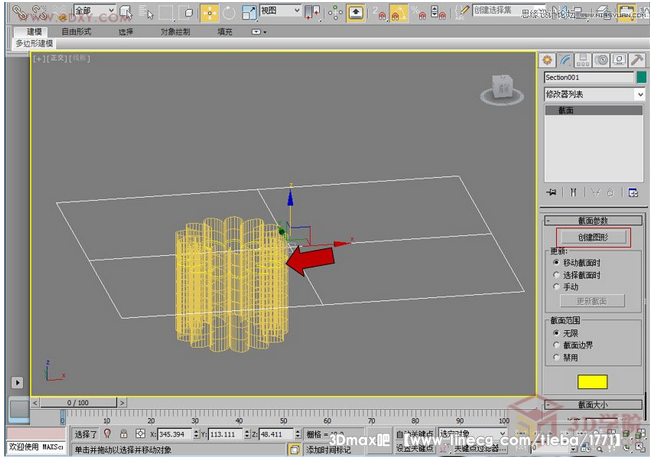Collapse the 截面参数 rollout

coord(593,220)
